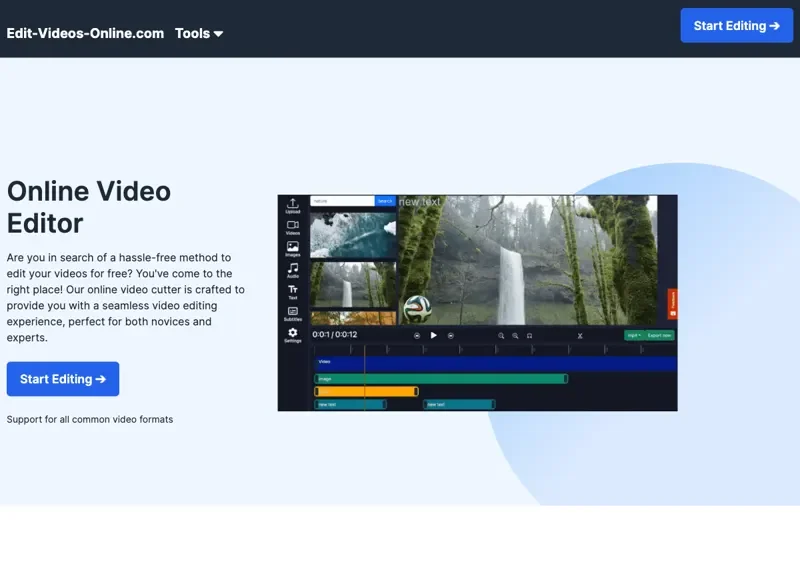Open the Images panel in the sidebar
Screen dimensions: 800x576
(293, 246)
